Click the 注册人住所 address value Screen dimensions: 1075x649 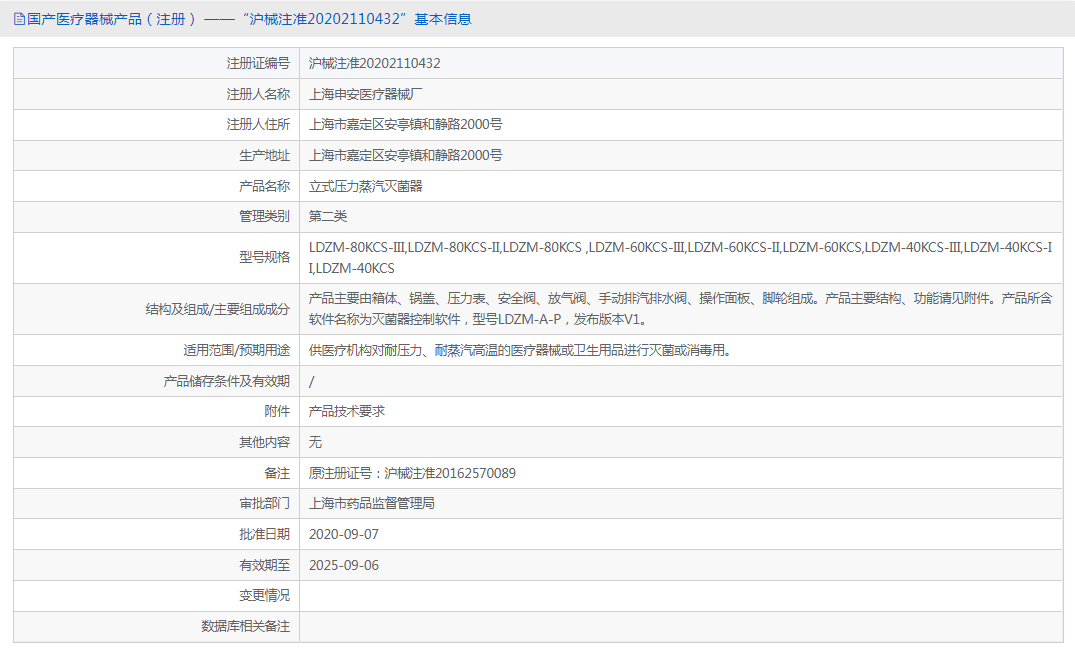(x=405, y=125)
